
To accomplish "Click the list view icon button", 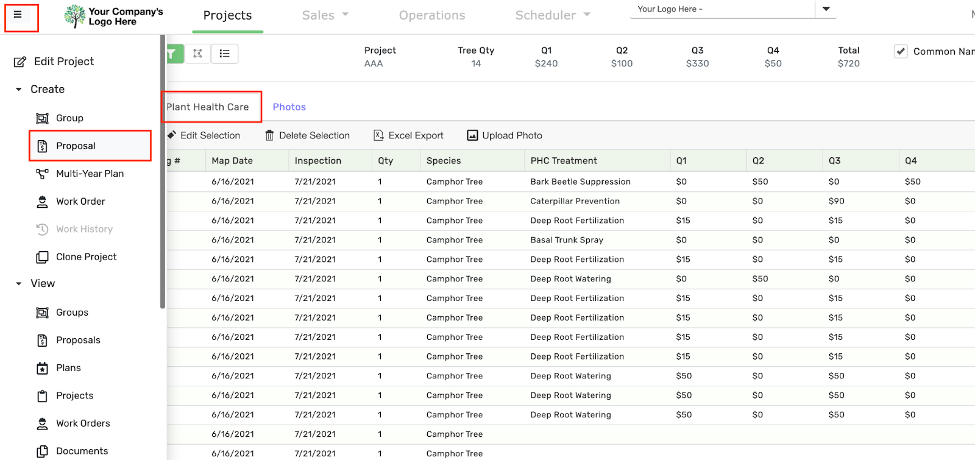I will point(225,54).
